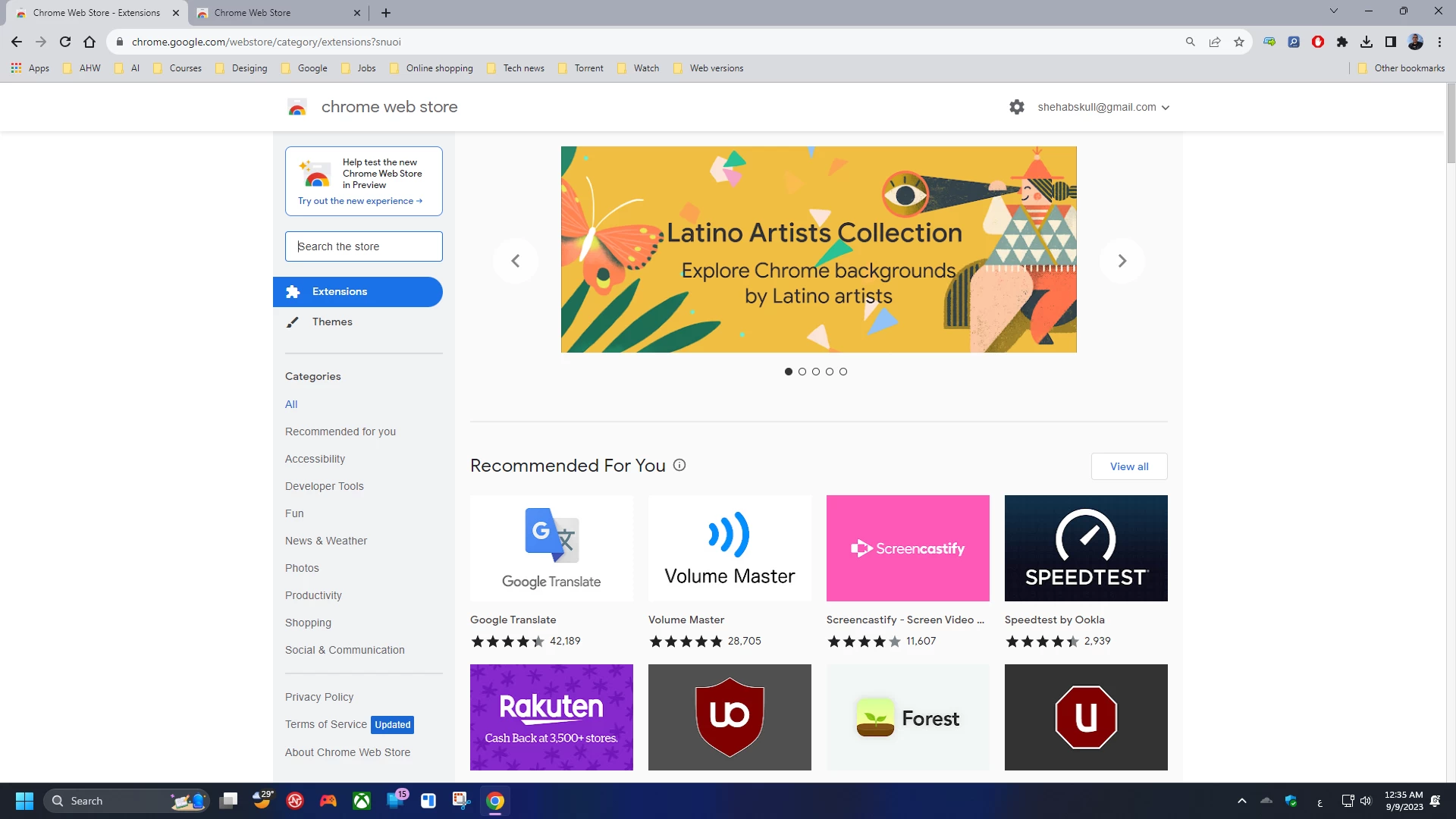Open the Jobs bookmark folder
Image resolution: width=1456 pixels, height=819 pixels.
359,68
